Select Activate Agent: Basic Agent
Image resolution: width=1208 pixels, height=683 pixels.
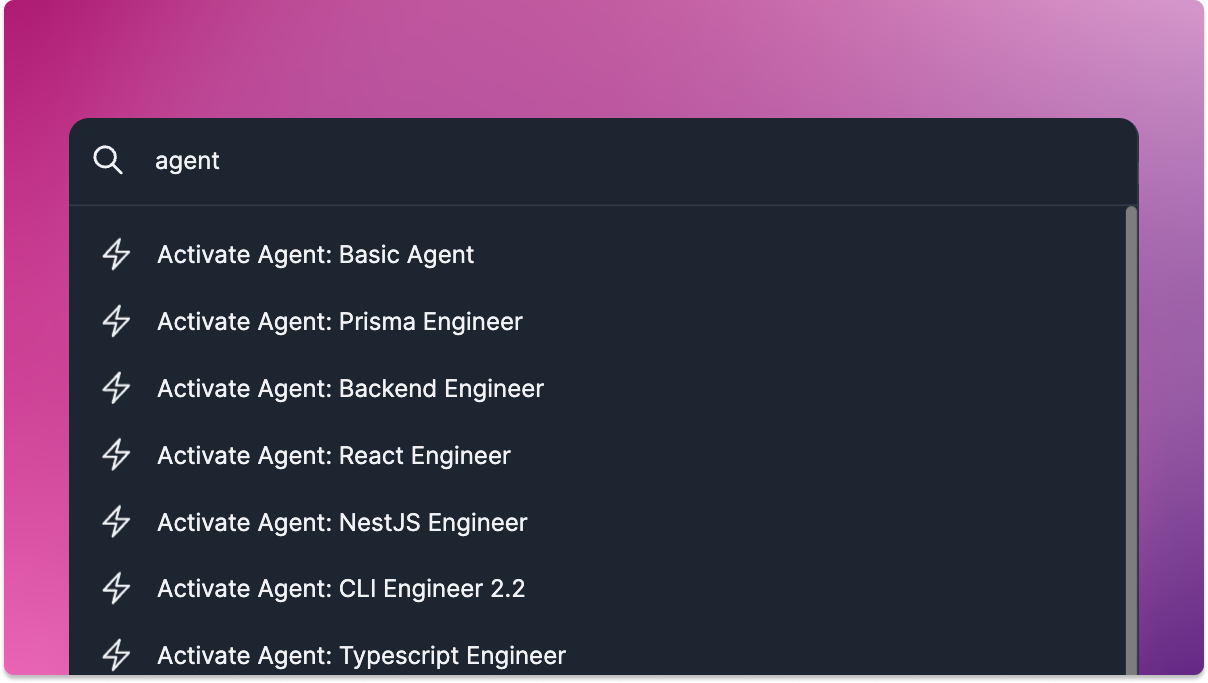[x=597, y=254]
